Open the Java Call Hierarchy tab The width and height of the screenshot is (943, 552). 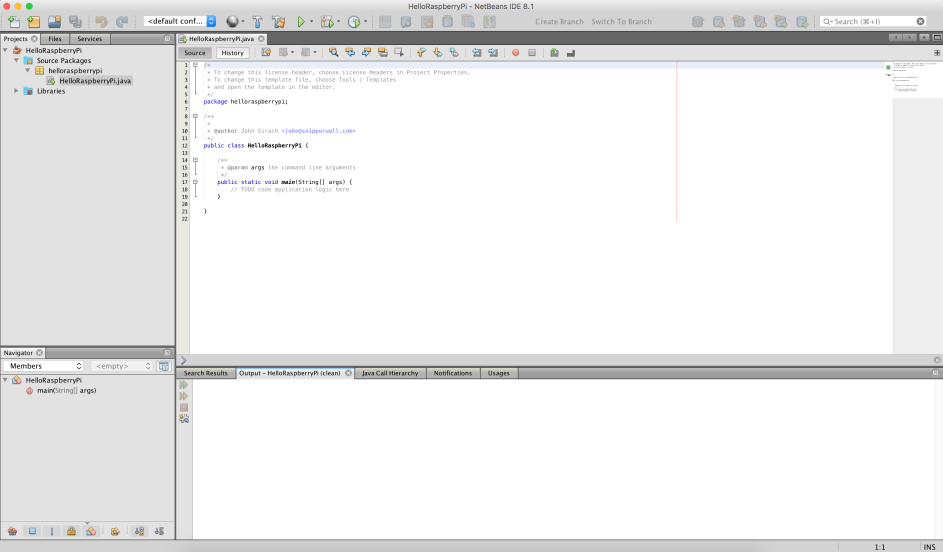(390, 373)
